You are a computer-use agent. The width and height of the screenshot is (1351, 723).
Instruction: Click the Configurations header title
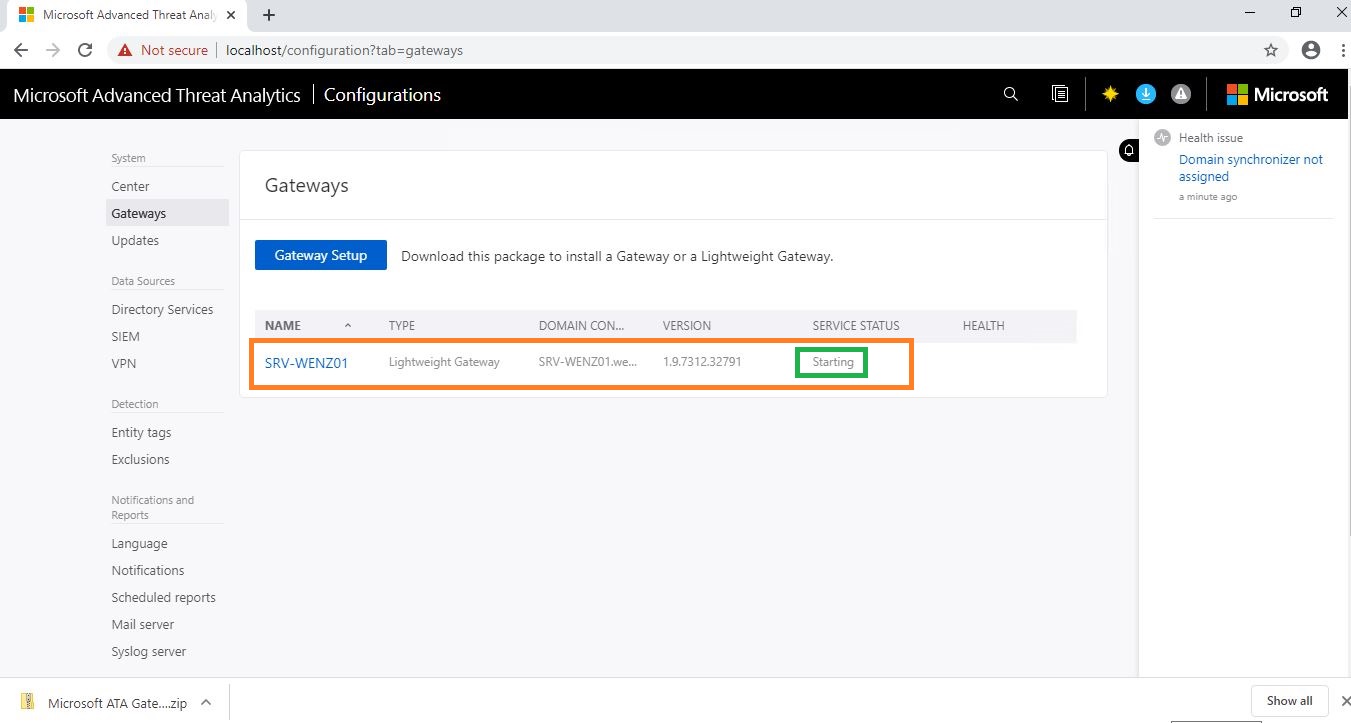[x=382, y=95]
